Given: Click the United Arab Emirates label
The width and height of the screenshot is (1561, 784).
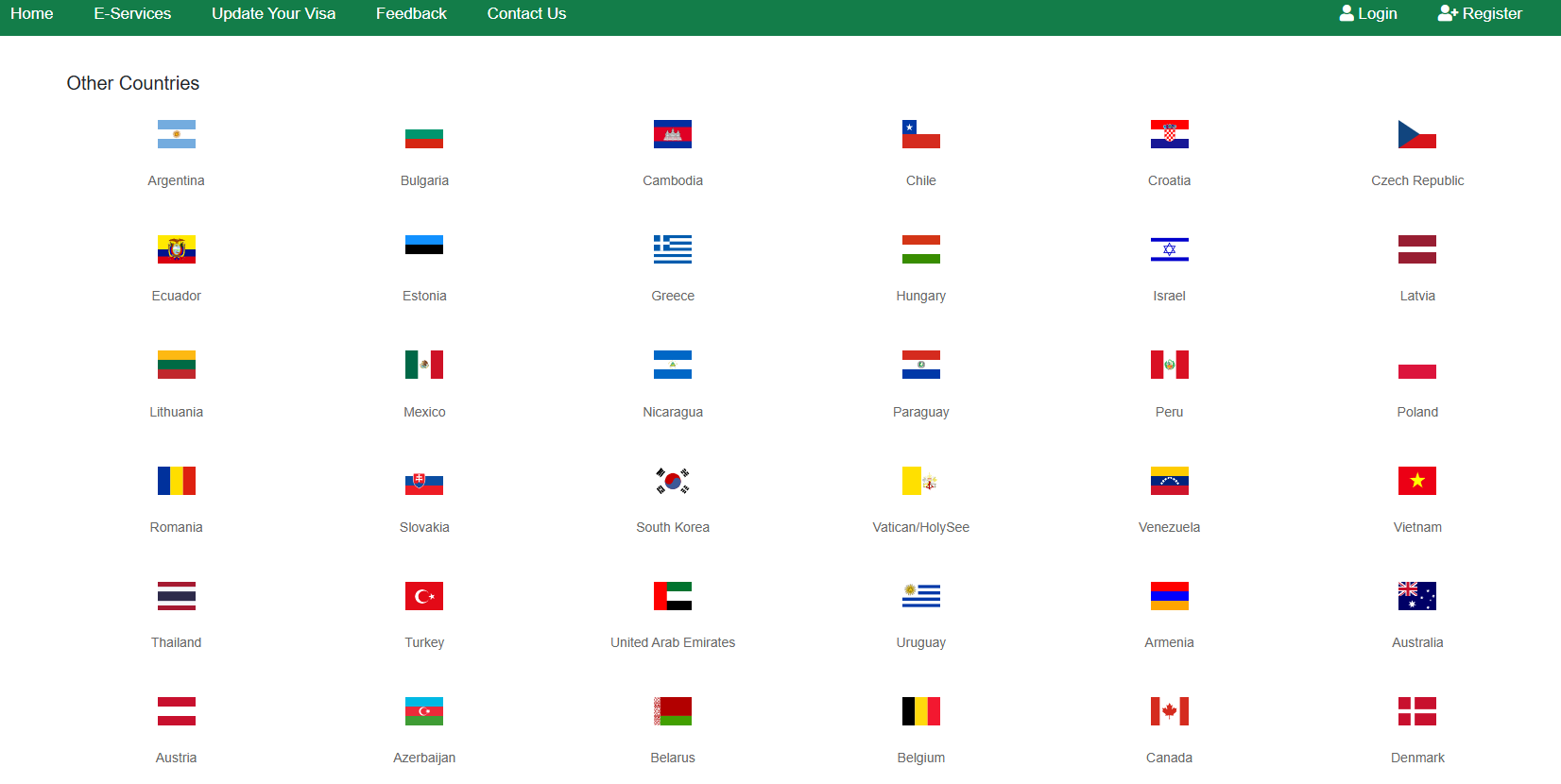Looking at the screenshot, I should (x=673, y=642).
